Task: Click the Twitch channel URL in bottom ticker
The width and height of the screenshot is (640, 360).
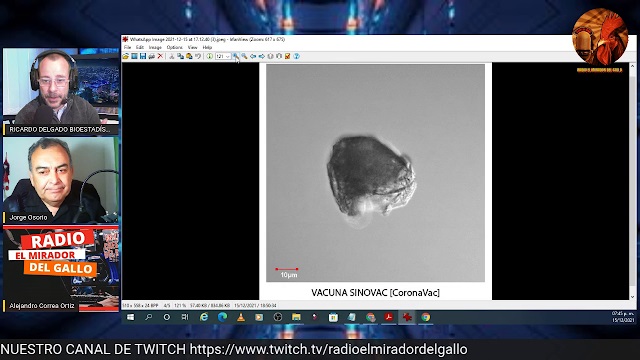Action: [x=329, y=350]
